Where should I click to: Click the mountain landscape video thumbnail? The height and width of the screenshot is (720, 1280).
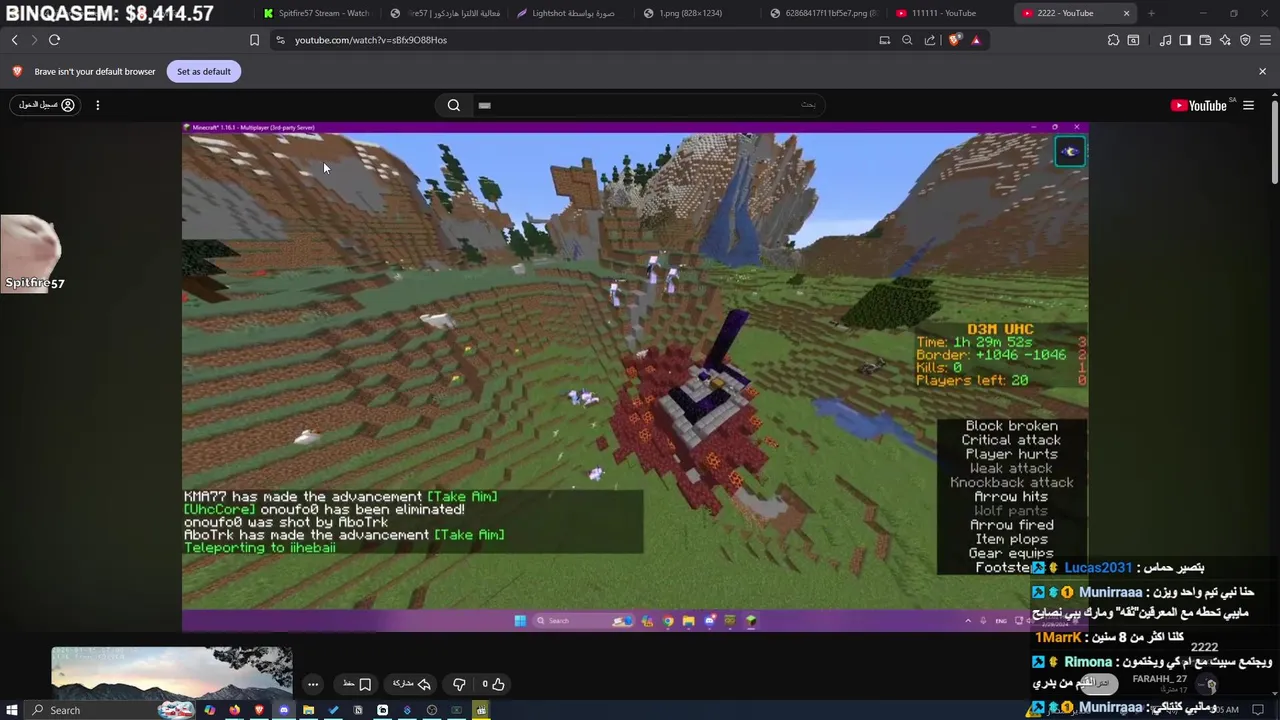(x=172, y=673)
